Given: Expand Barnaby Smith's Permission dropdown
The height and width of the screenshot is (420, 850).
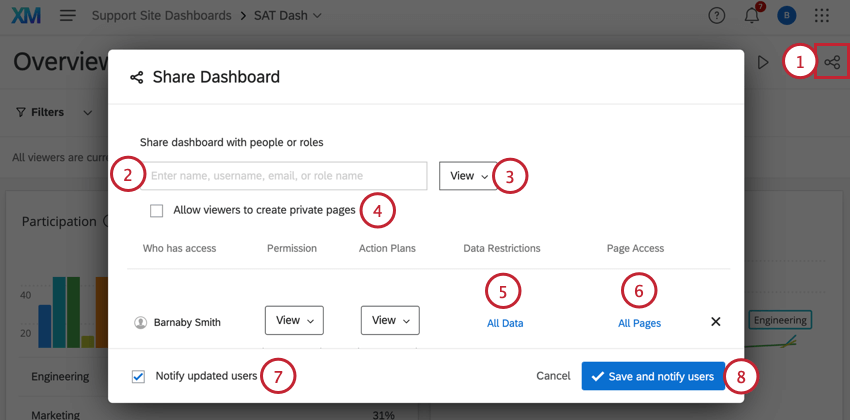Looking at the screenshot, I should [294, 321].
